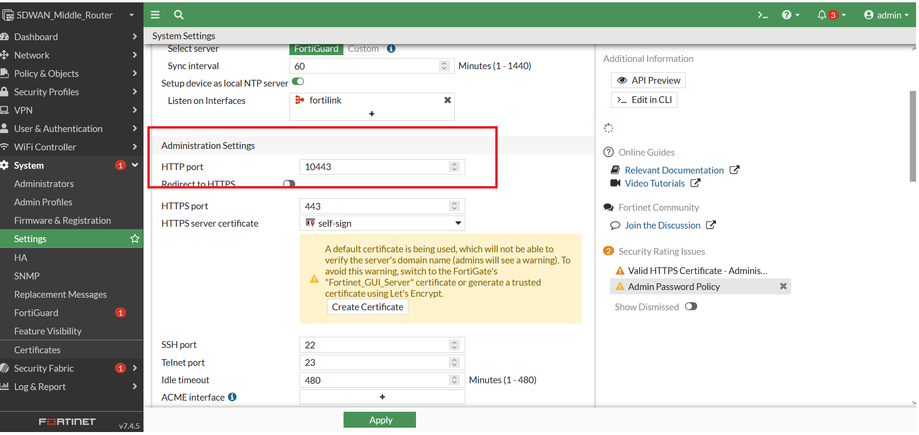The height and width of the screenshot is (435, 919).
Task: Open the search magnifier icon
Action: point(179,15)
